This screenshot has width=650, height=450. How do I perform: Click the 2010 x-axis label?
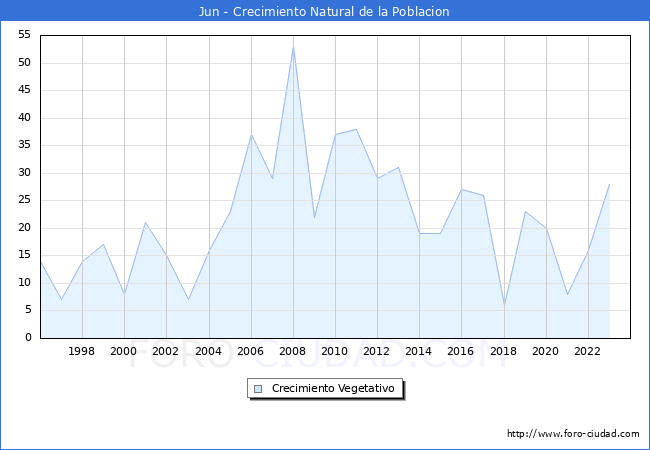click(x=335, y=351)
